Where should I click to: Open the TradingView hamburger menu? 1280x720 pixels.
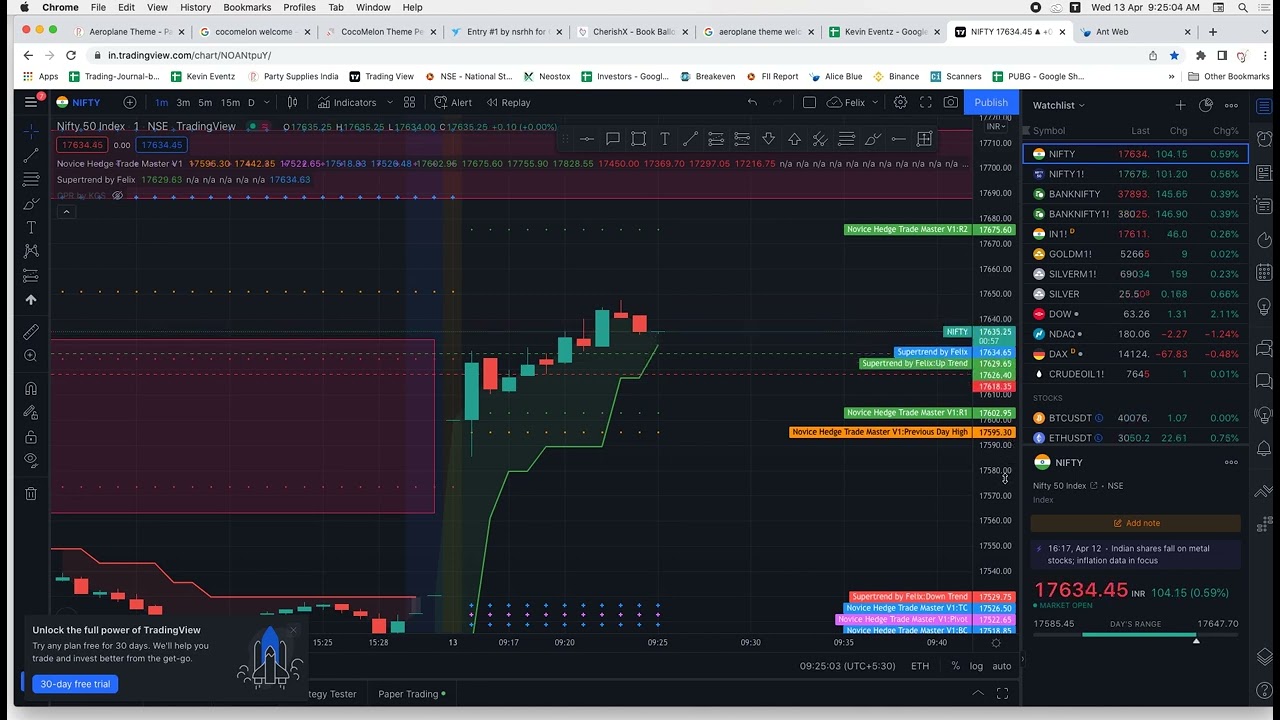point(31,102)
